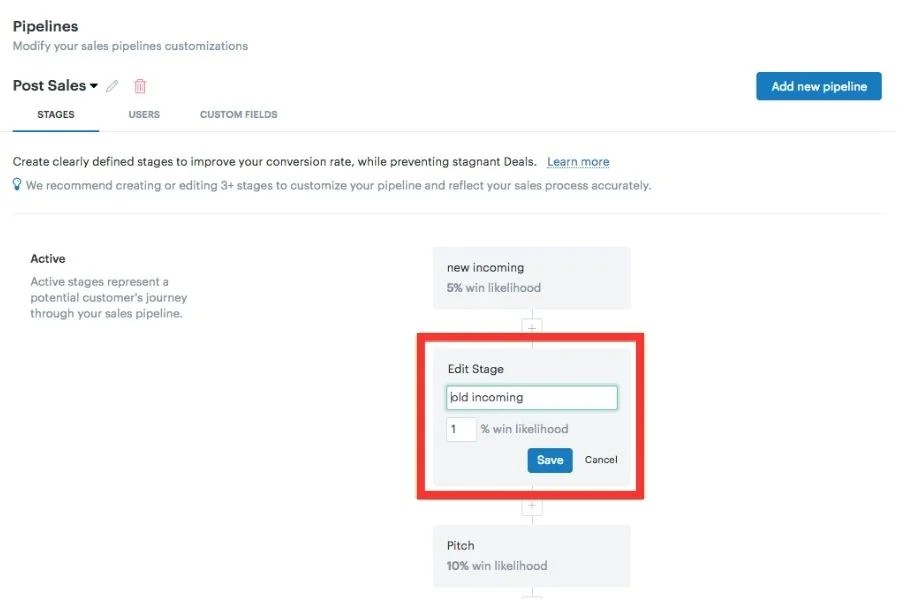The height and width of the screenshot is (599, 902).
Task: Select the Pitch stage card
Action: pyautogui.click(x=532, y=556)
